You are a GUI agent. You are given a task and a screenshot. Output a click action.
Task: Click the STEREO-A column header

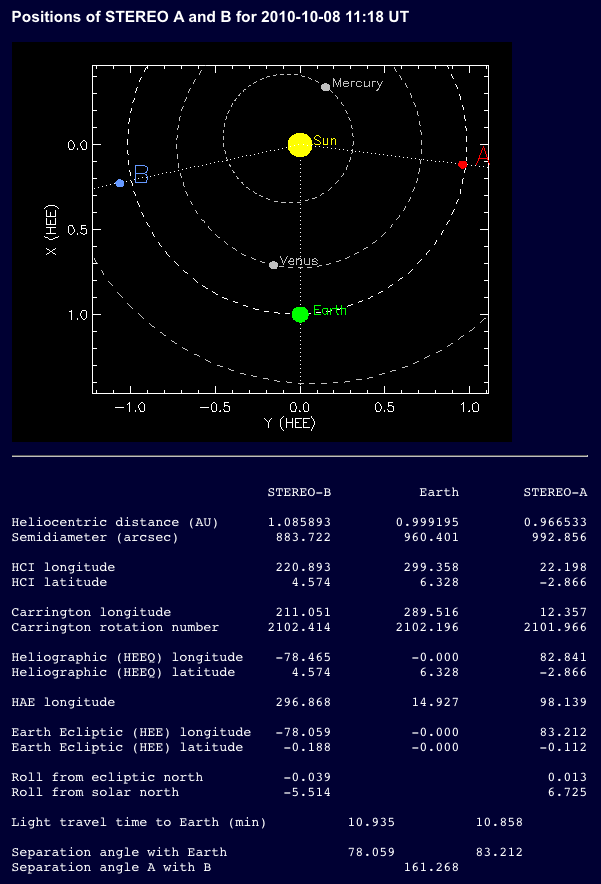555,492
